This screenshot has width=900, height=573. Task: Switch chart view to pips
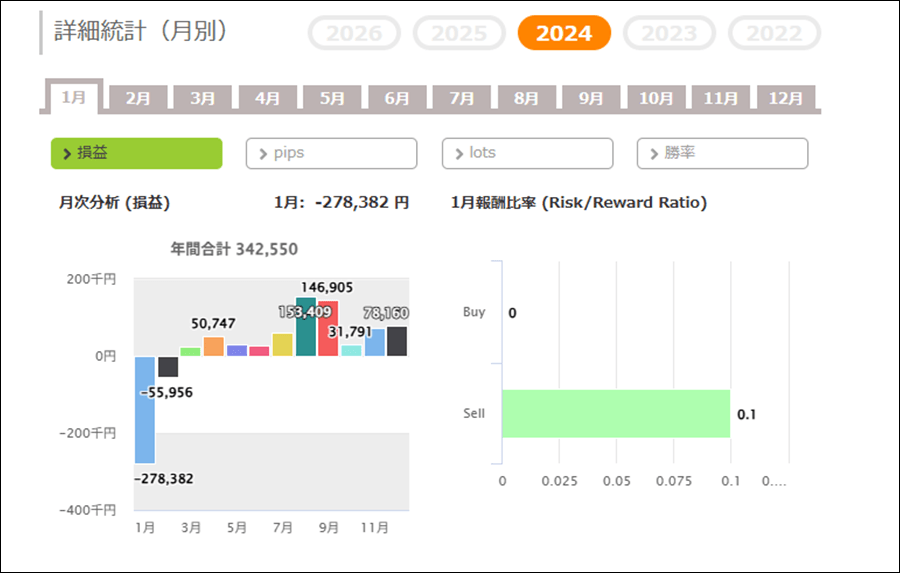coord(331,153)
